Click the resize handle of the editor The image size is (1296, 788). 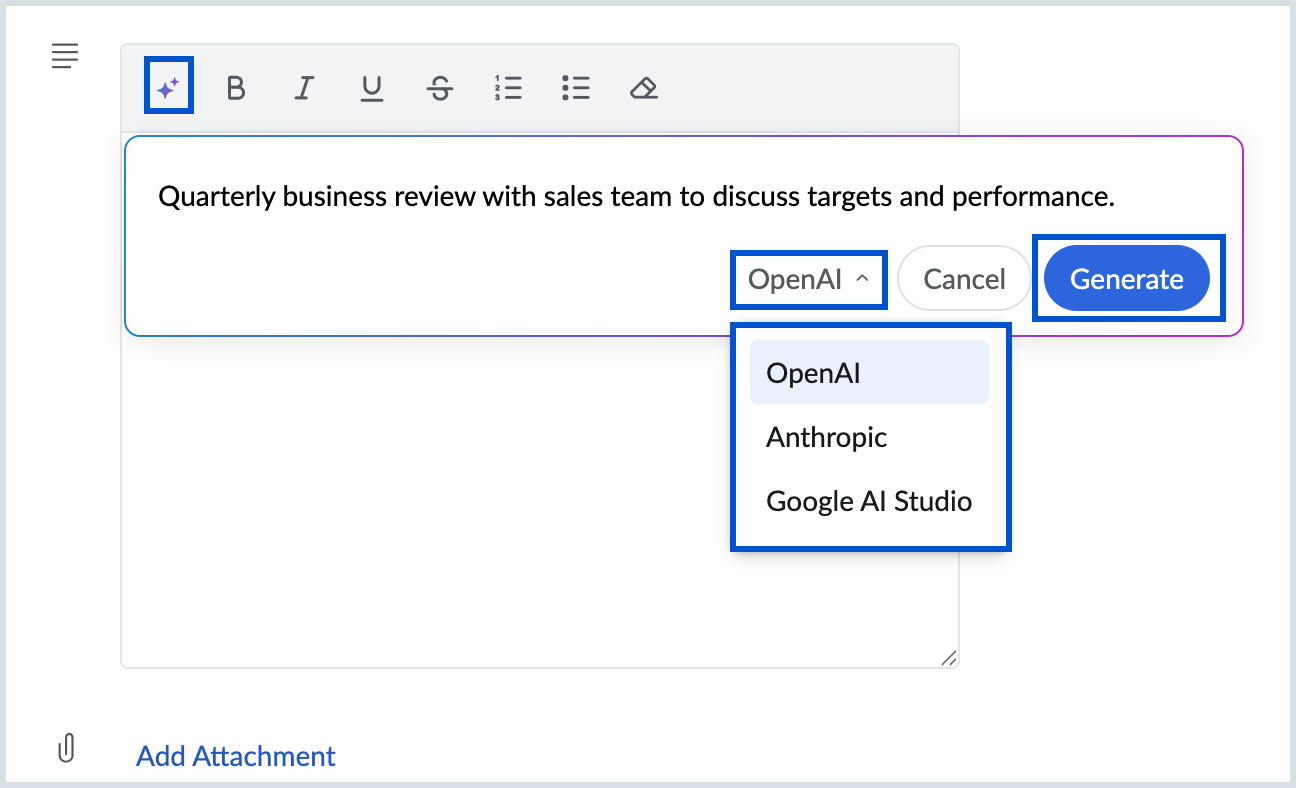pyautogui.click(x=949, y=658)
